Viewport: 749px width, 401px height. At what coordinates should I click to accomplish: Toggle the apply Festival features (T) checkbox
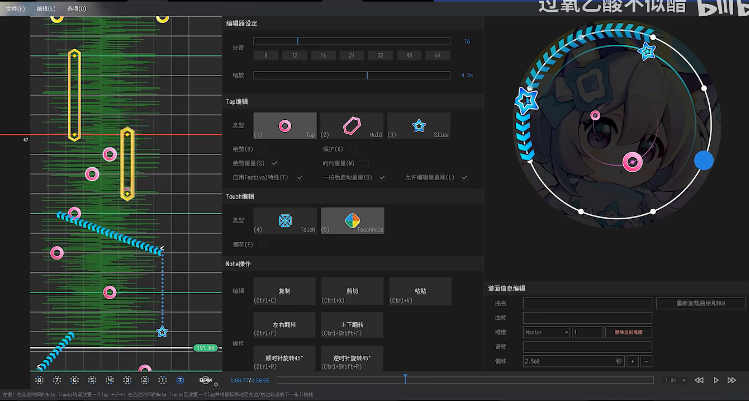[x=300, y=177]
